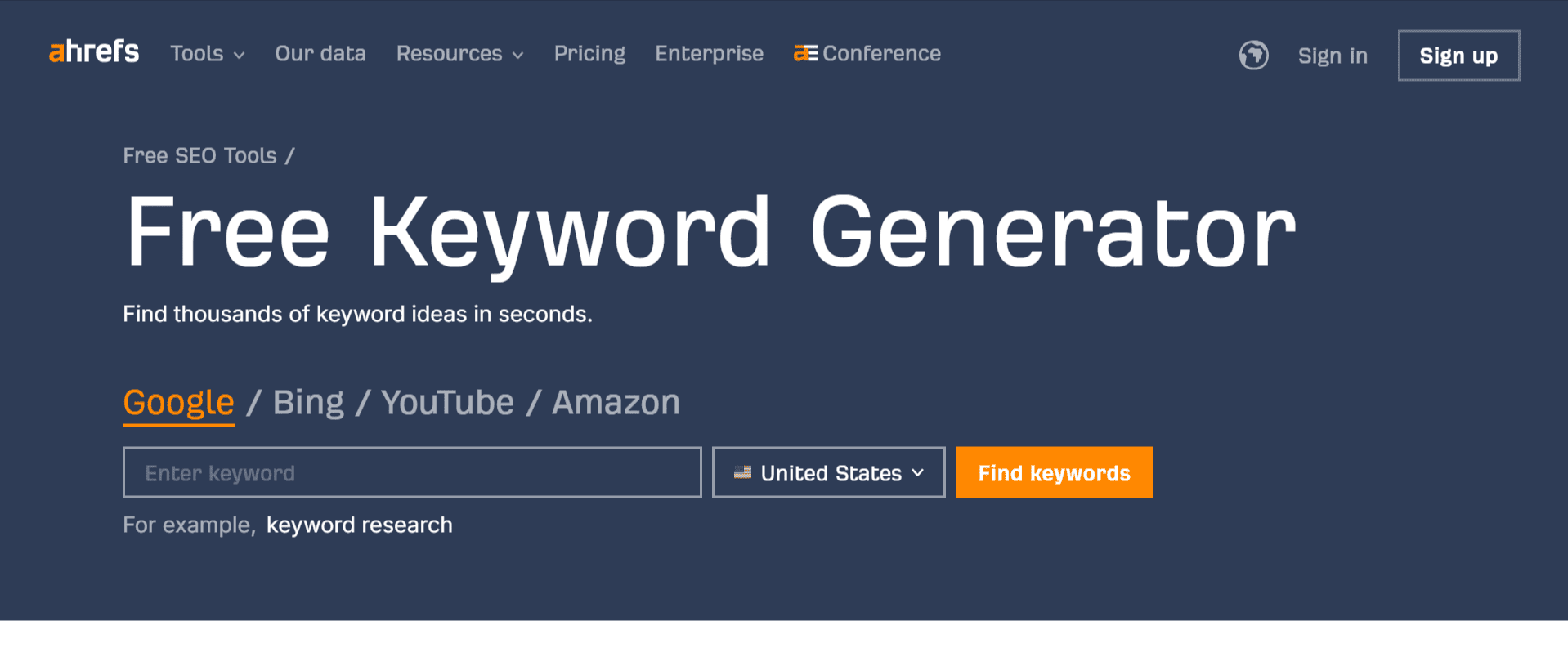Navigate to the Enterprise page
Viewport: 1568px width, 648px height.
pos(708,53)
